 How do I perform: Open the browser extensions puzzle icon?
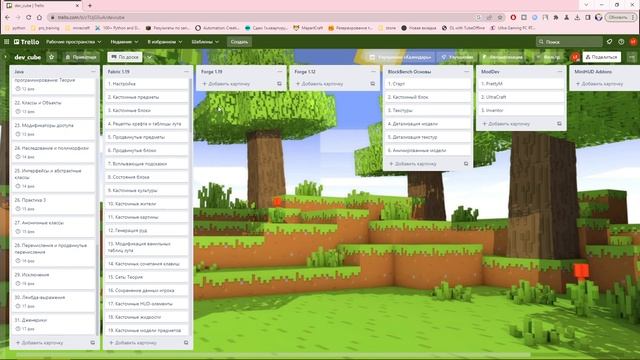(x=556, y=17)
